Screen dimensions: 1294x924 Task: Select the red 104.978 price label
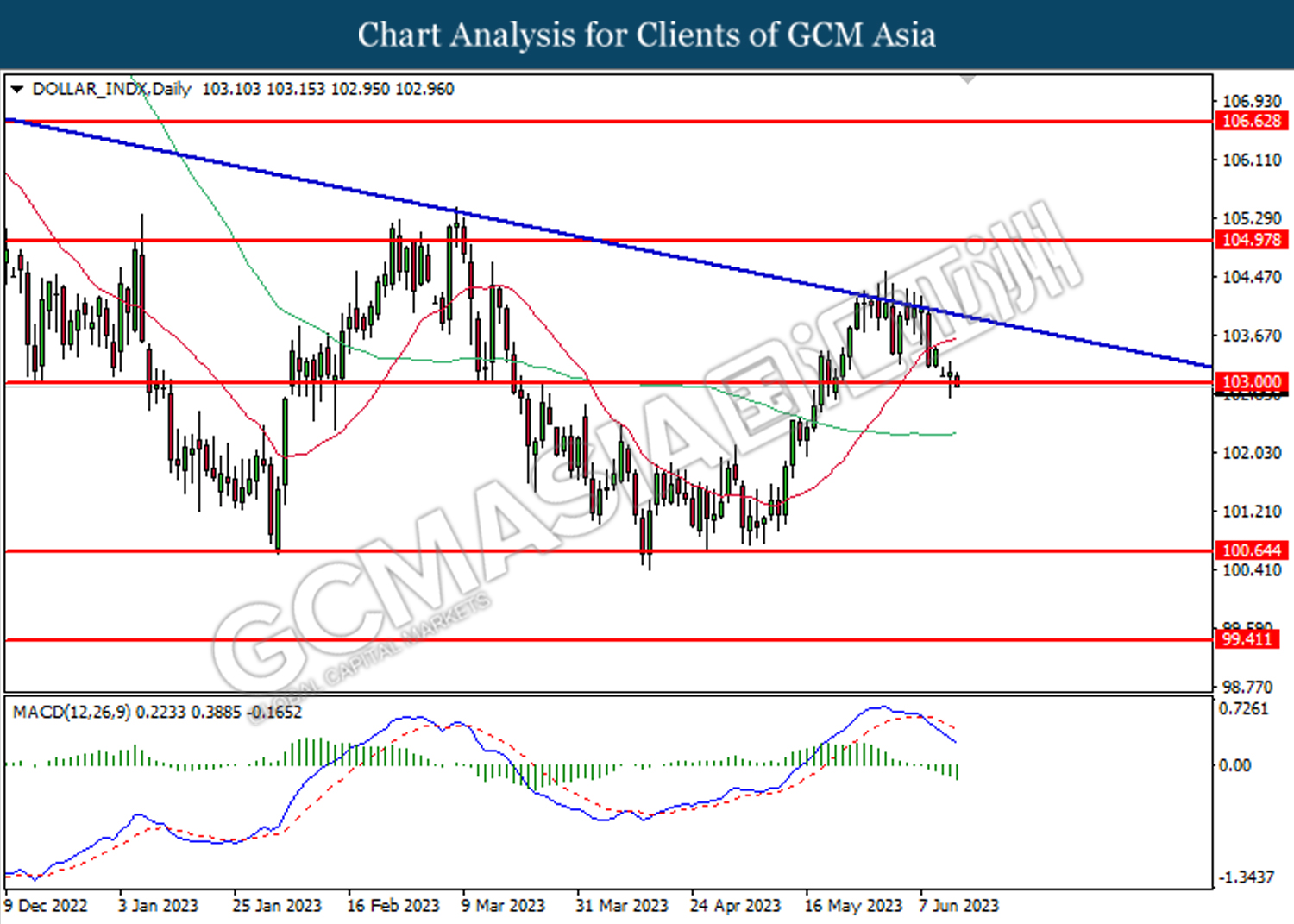[x=1252, y=240]
